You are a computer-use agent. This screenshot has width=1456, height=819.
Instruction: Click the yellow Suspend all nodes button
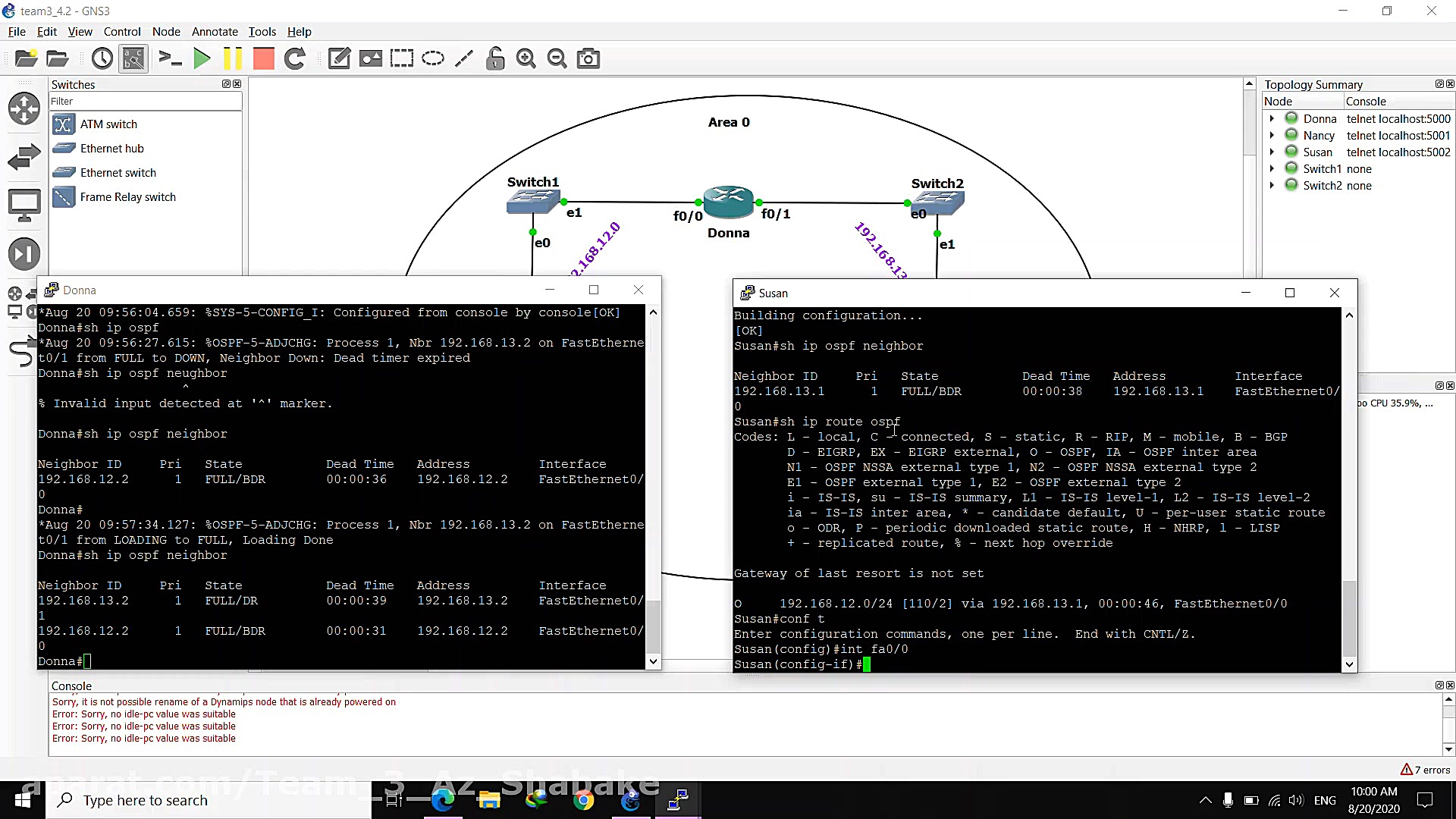(233, 58)
